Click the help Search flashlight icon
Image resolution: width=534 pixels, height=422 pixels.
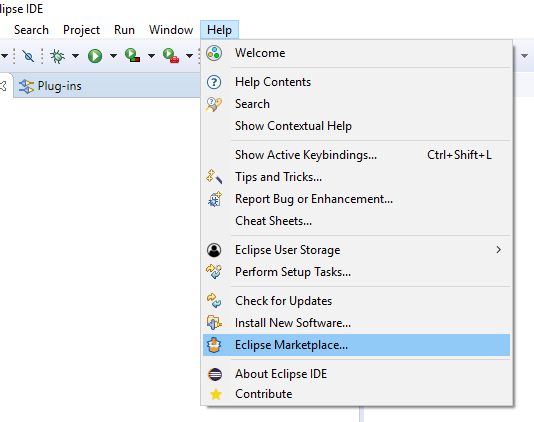[x=214, y=104]
